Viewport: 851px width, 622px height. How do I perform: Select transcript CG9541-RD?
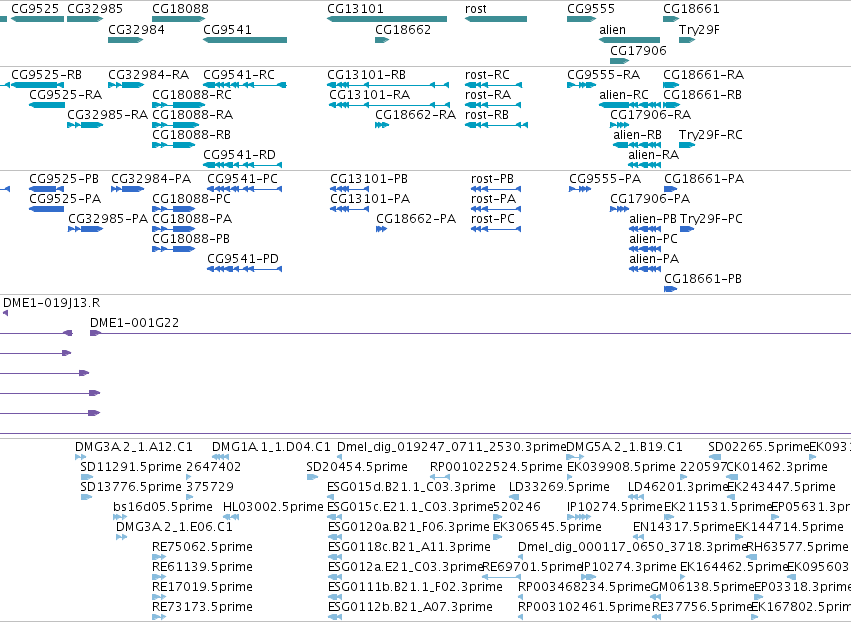click(x=243, y=165)
